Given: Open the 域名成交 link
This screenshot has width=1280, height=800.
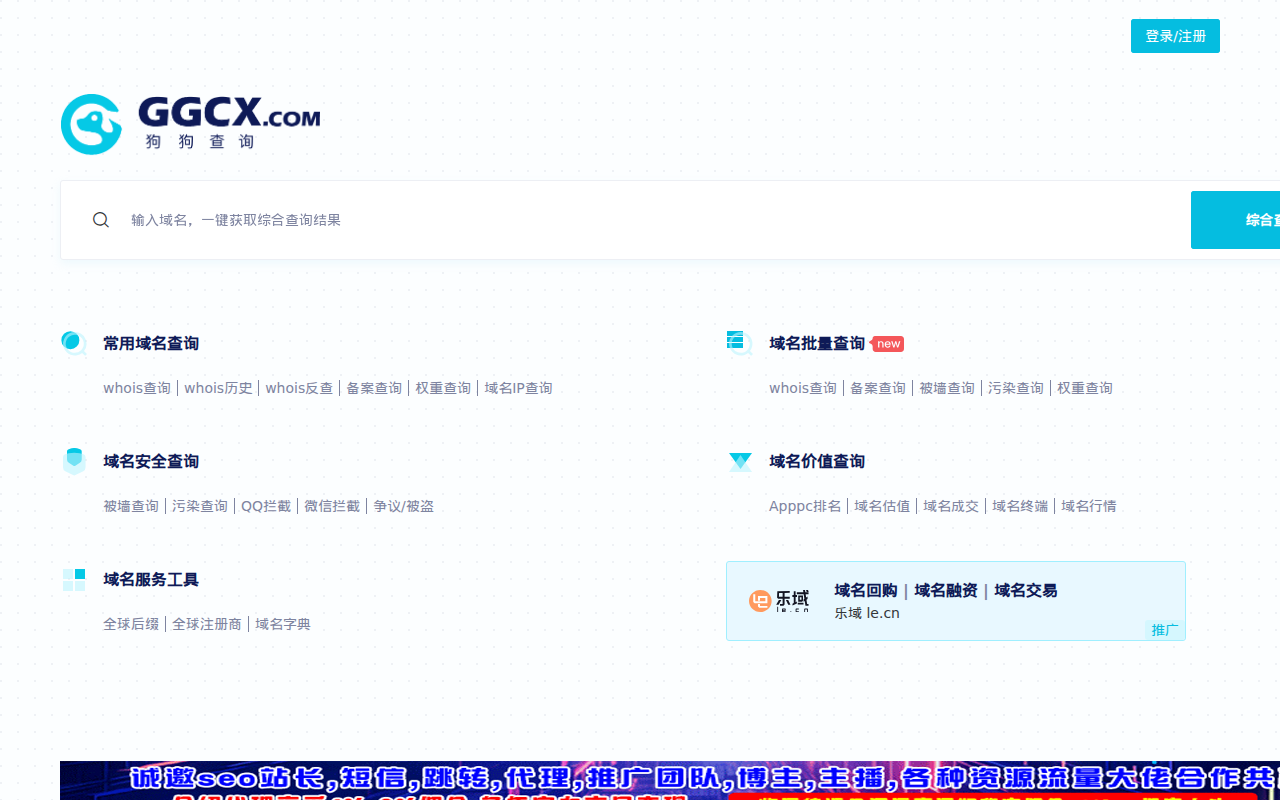Looking at the screenshot, I should pos(951,506).
